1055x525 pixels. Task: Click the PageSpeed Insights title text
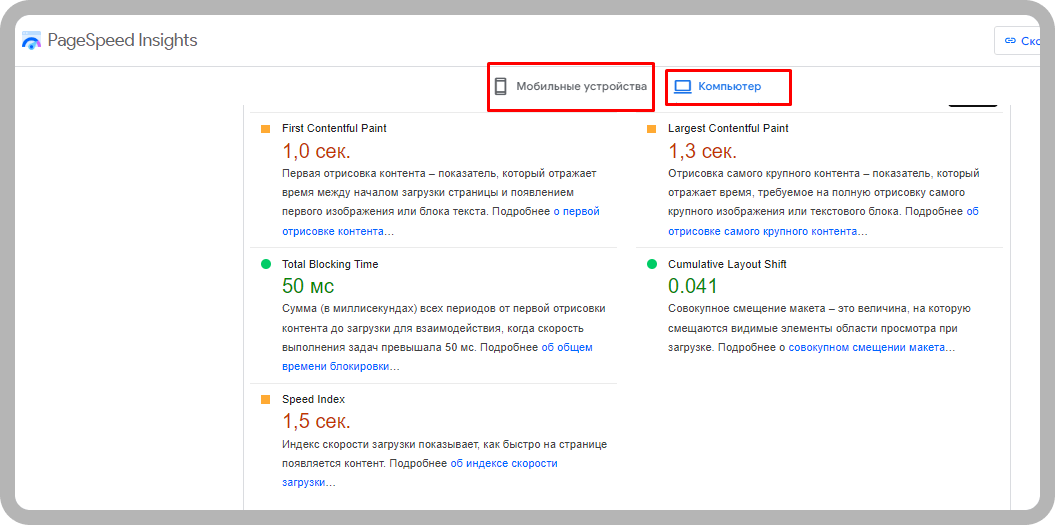click(x=122, y=40)
